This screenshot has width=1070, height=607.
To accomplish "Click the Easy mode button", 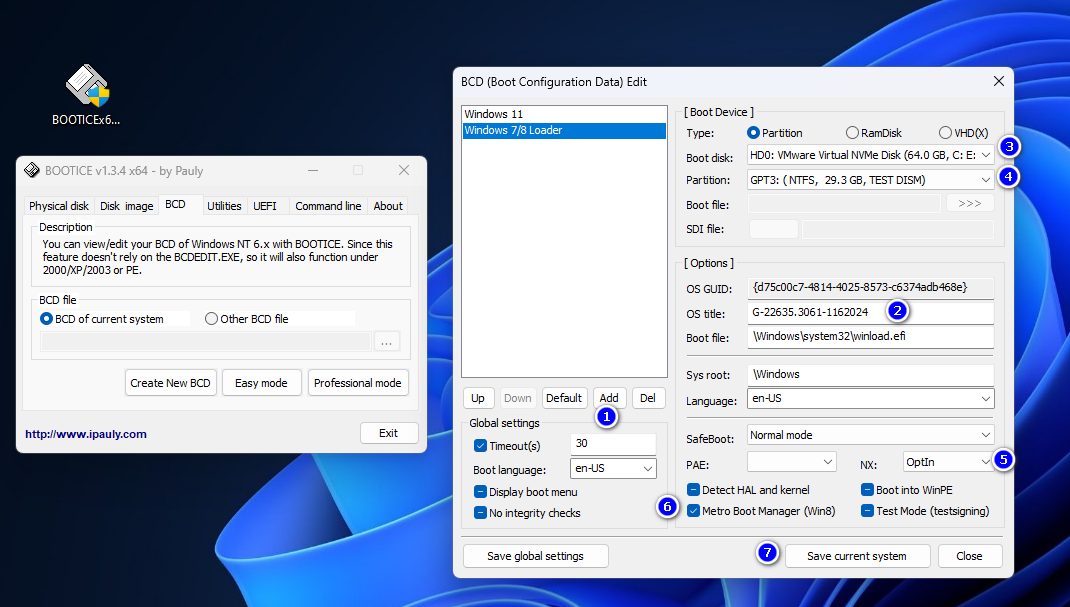I will pos(261,383).
